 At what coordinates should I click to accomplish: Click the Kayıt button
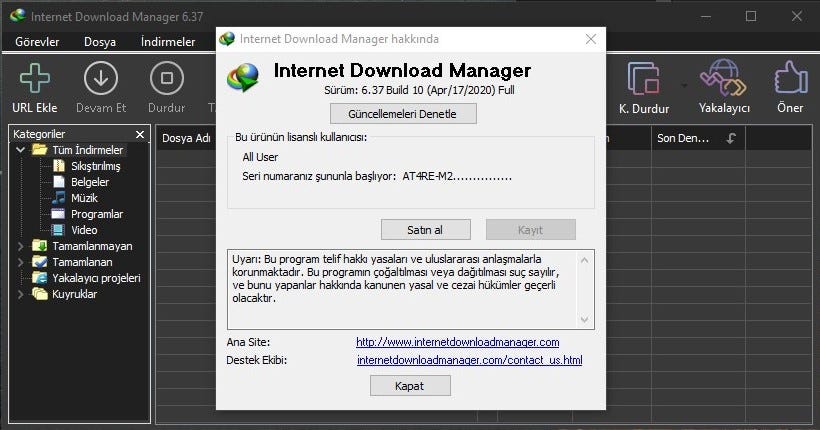coord(531,230)
